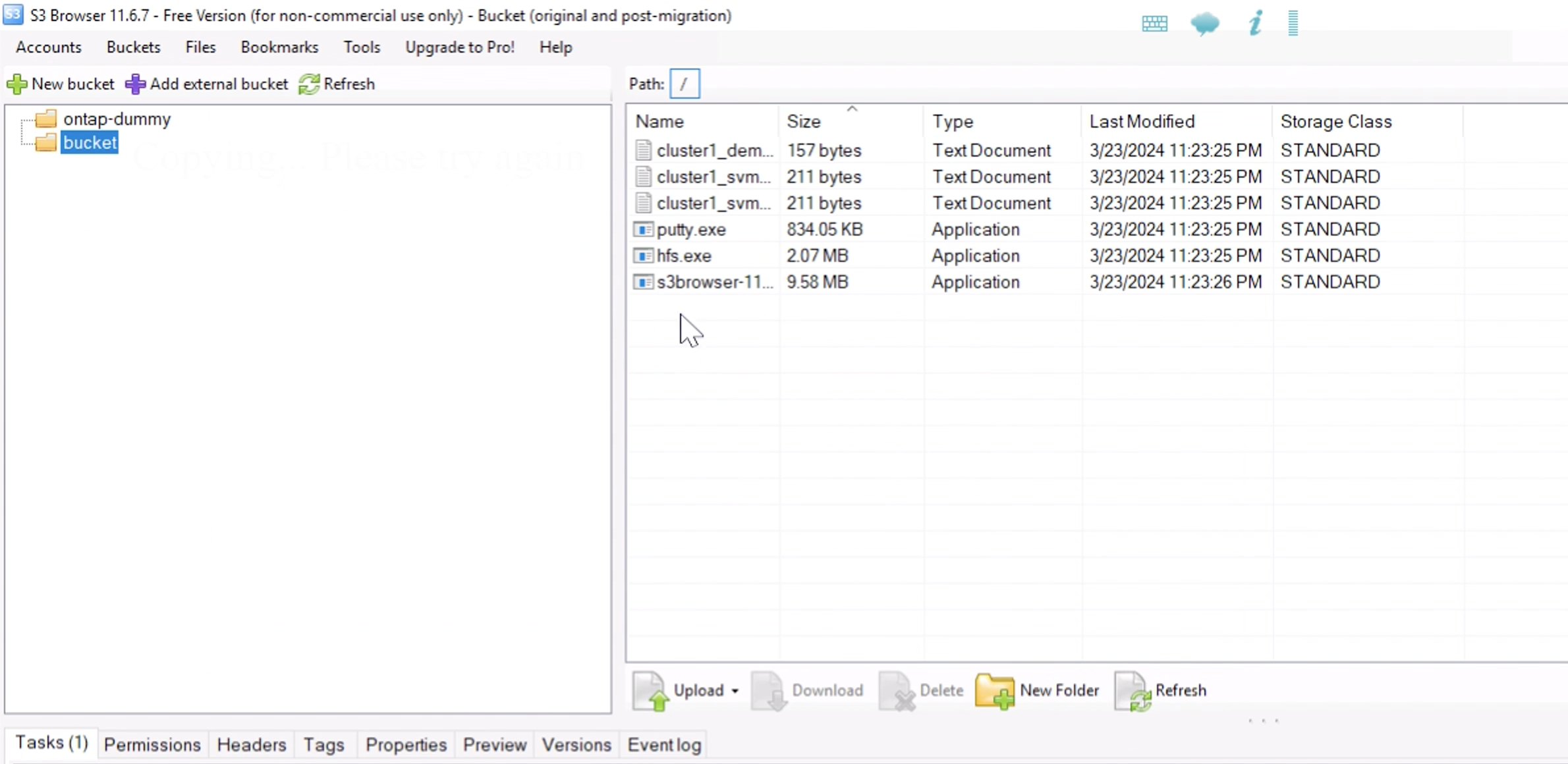
Task: Switch to the Permissions tab
Action: tap(152, 744)
